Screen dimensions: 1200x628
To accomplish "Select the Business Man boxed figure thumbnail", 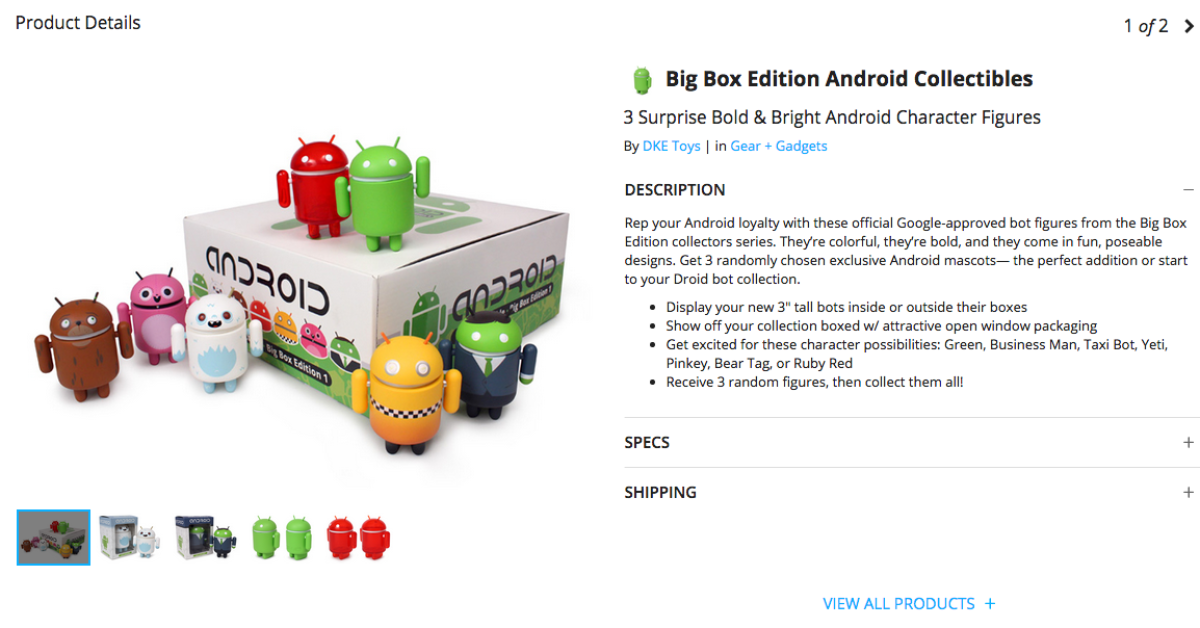I will pyautogui.click(x=206, y=538).
